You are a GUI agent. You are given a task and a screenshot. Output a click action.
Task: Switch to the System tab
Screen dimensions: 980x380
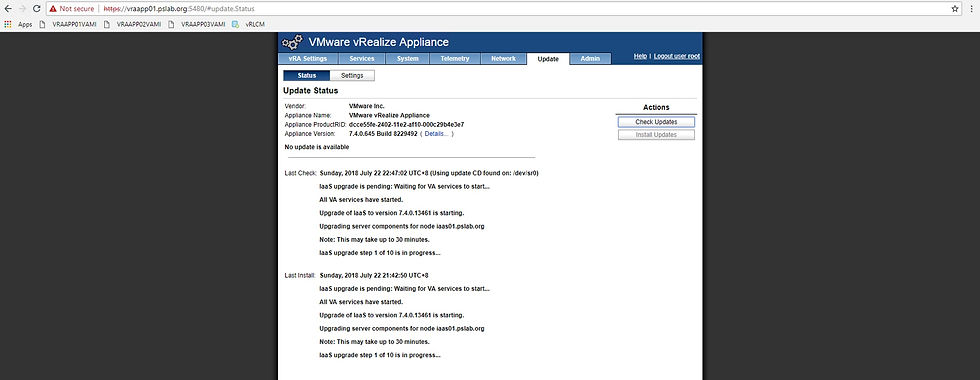tap(408, 59)
